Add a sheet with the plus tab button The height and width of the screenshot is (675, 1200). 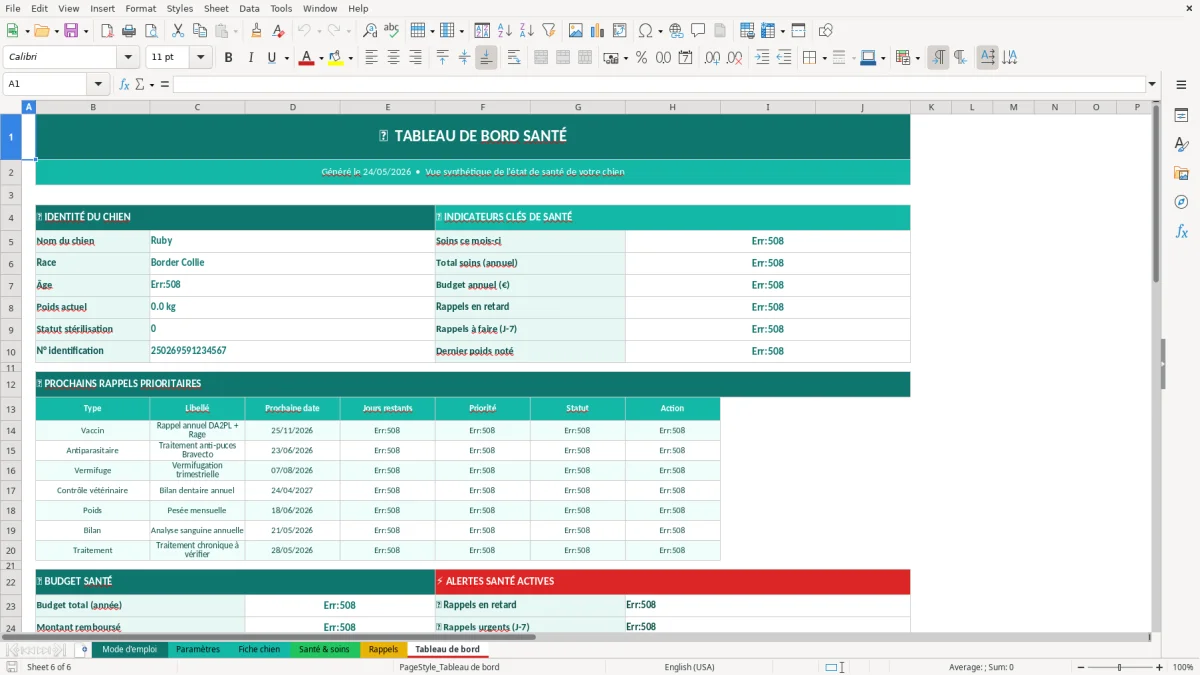tap(84, 650)
